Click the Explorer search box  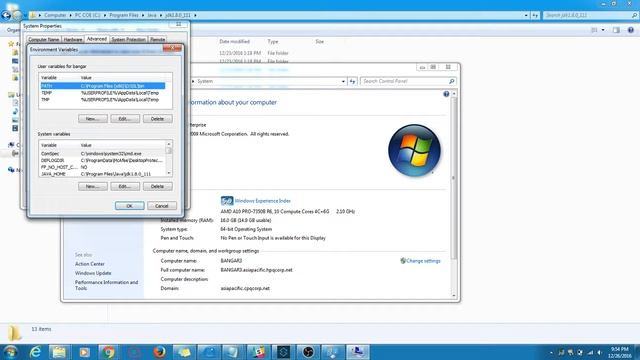[x=591, y=15]
